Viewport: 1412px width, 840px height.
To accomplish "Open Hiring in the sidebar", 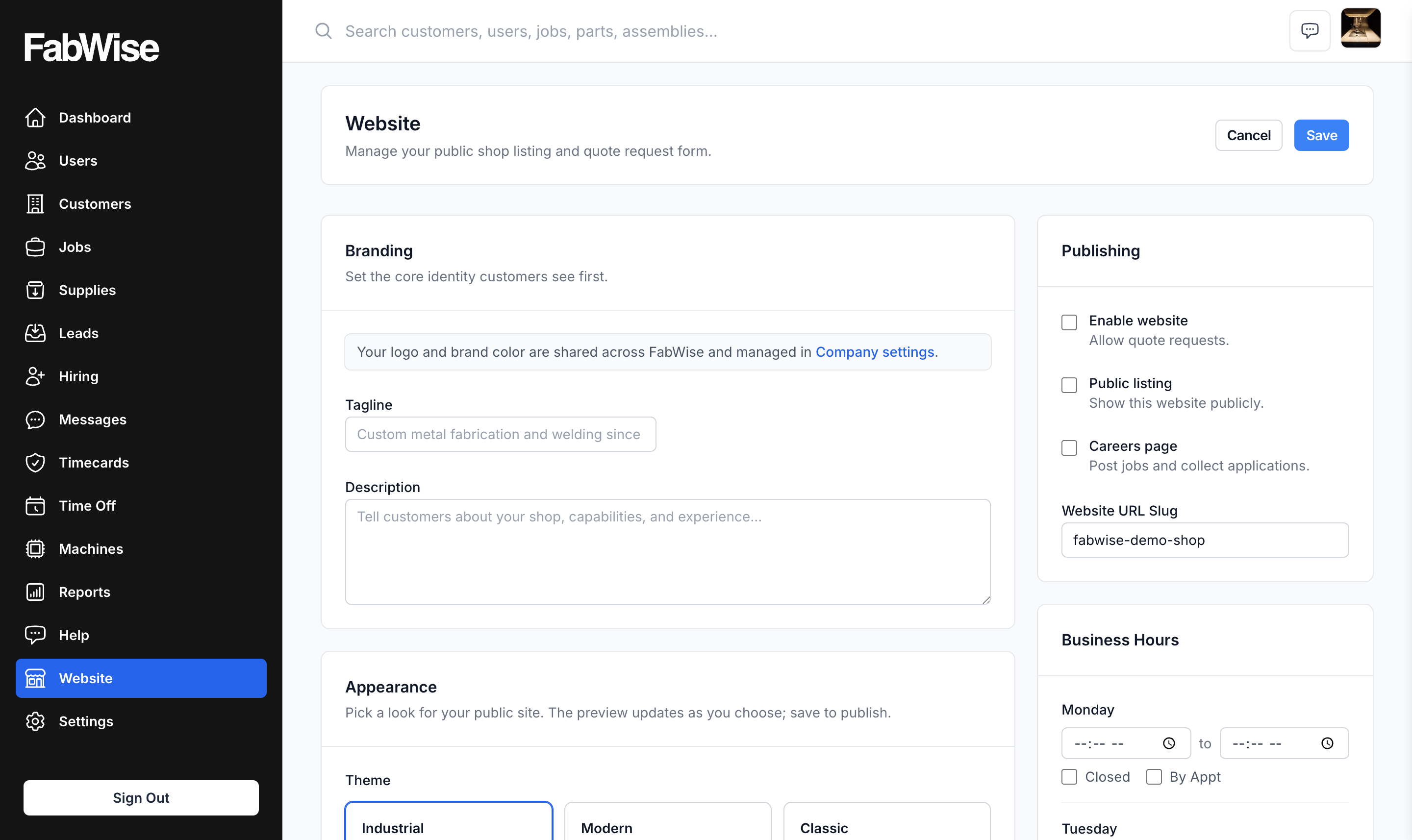I will [141, 376].
